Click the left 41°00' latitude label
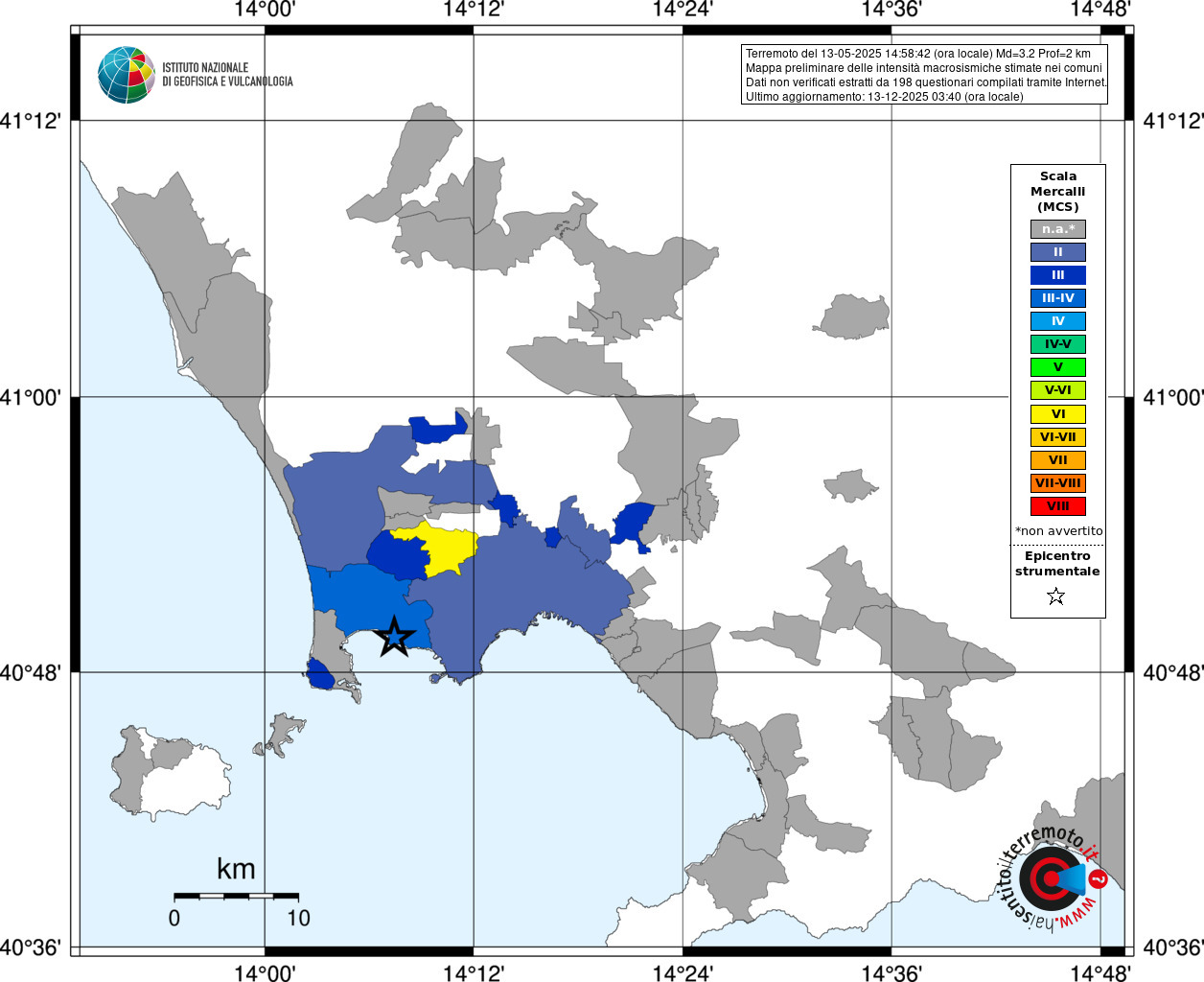Screen dimensions: 1204x982 pyautogui.click(x=31, y=397)
